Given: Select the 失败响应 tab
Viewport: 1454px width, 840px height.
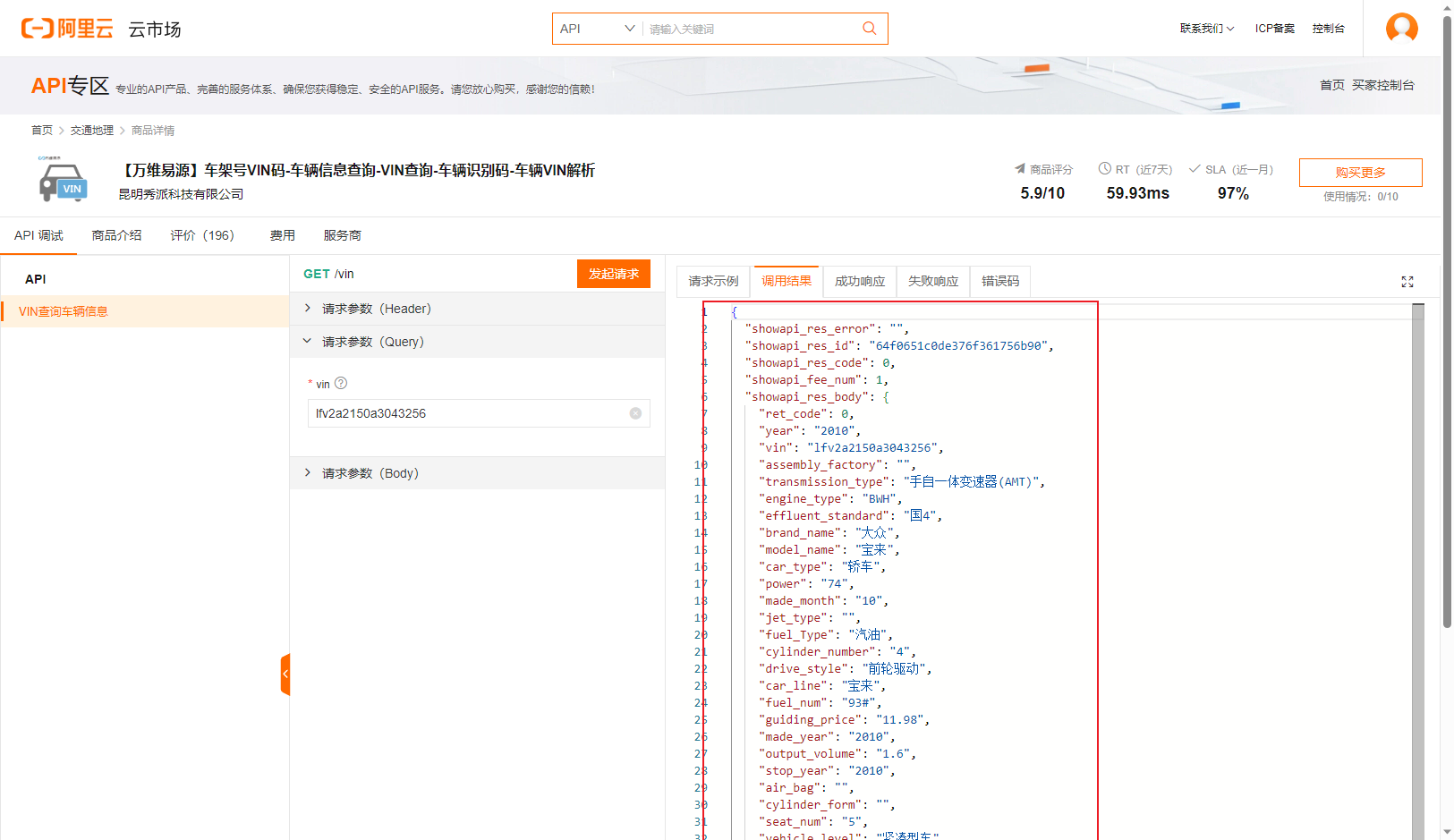Looking at the screenshot, I should (x=933, y=281).
